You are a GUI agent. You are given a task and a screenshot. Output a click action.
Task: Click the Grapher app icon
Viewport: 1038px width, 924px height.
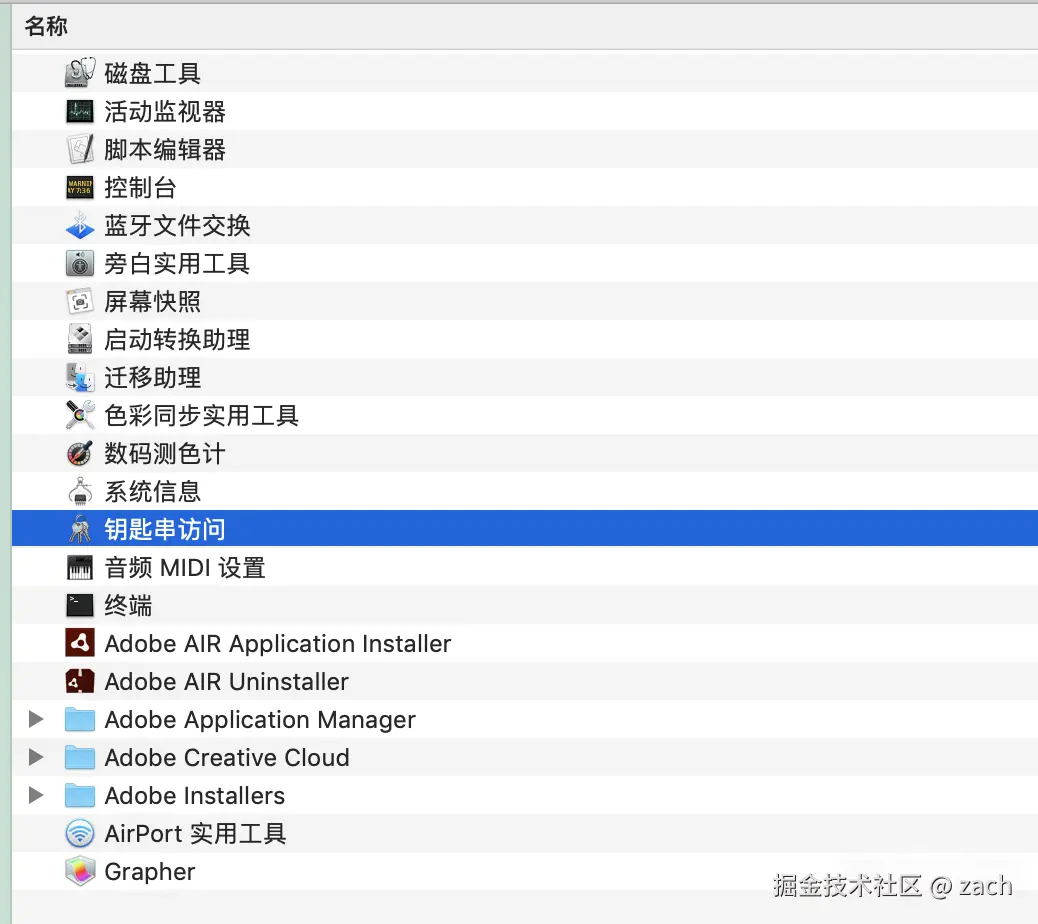(80, 872)
